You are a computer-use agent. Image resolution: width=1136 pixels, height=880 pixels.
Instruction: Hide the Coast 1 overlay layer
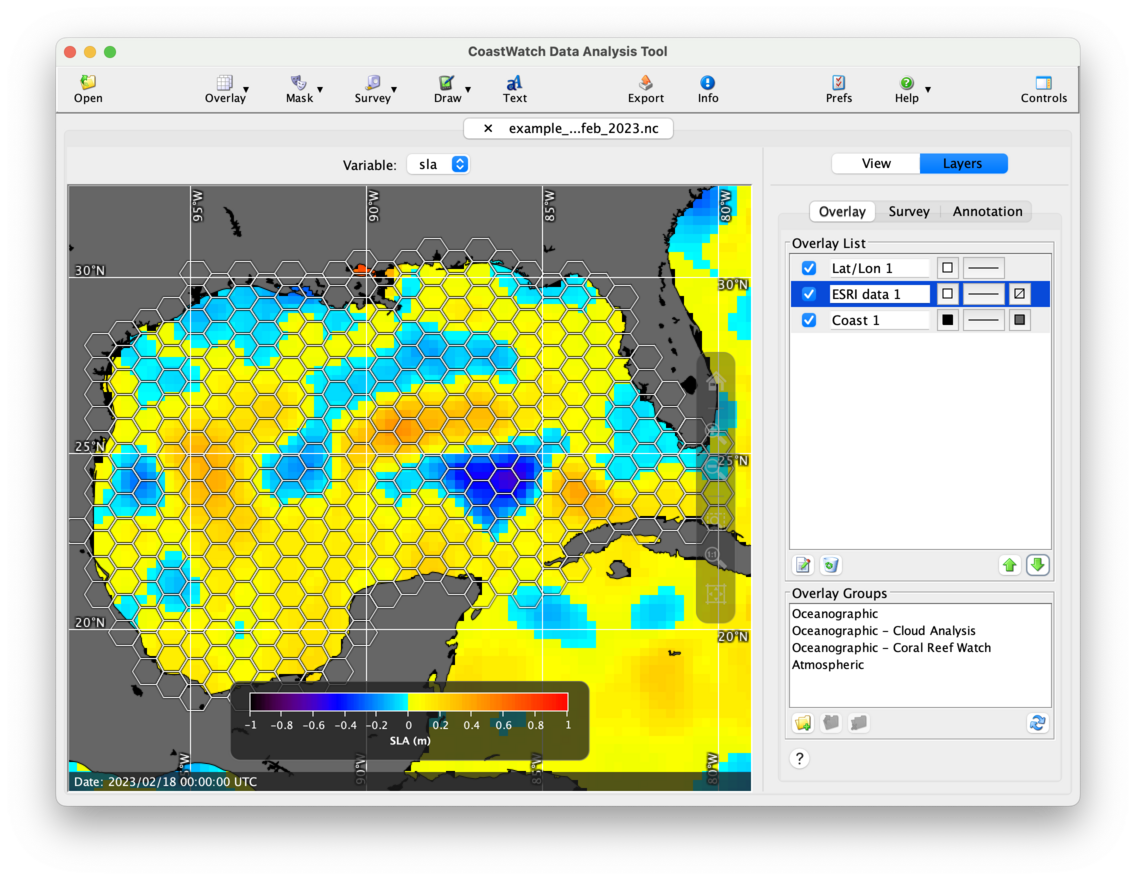point(809,320)
